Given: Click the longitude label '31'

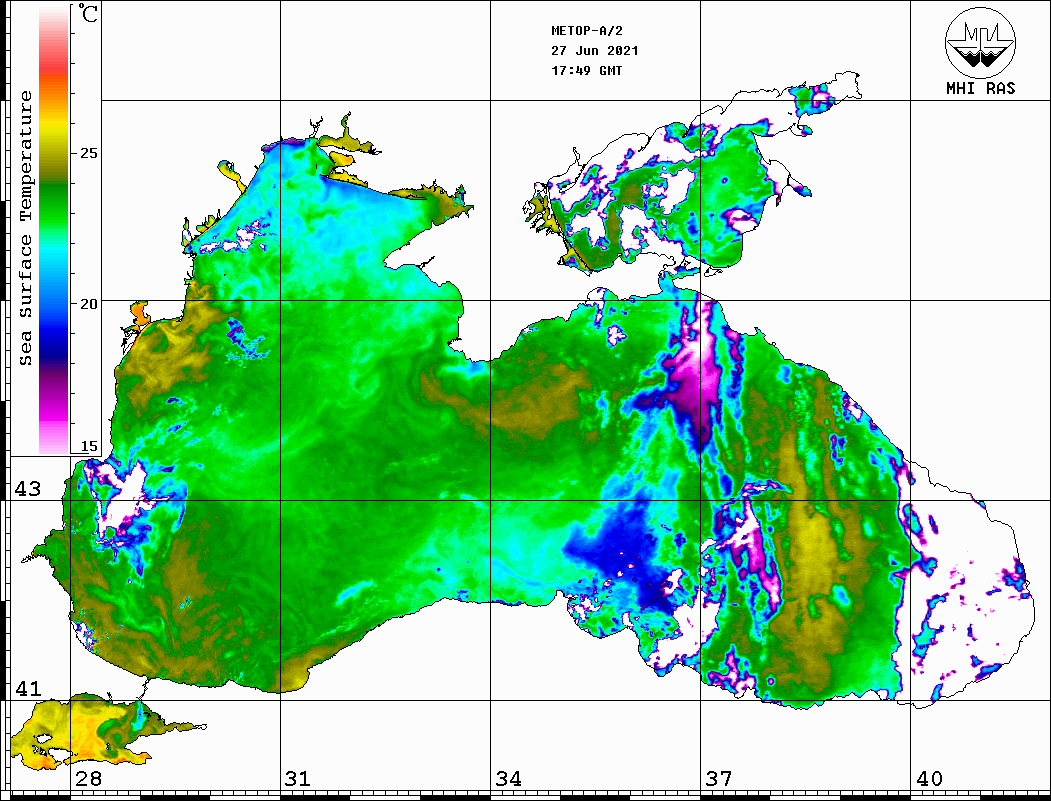Looking at the screenshot, I should coord(298,778).
